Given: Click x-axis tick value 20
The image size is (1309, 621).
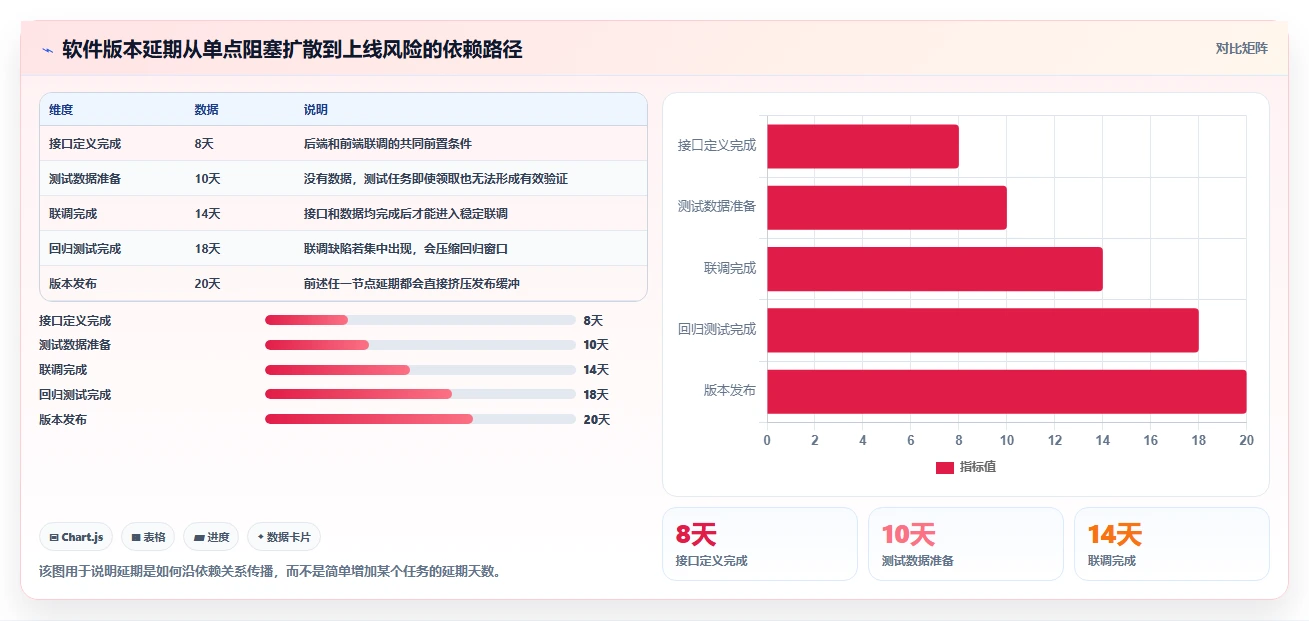Looking at the screenshot, I should (1246, 440).
